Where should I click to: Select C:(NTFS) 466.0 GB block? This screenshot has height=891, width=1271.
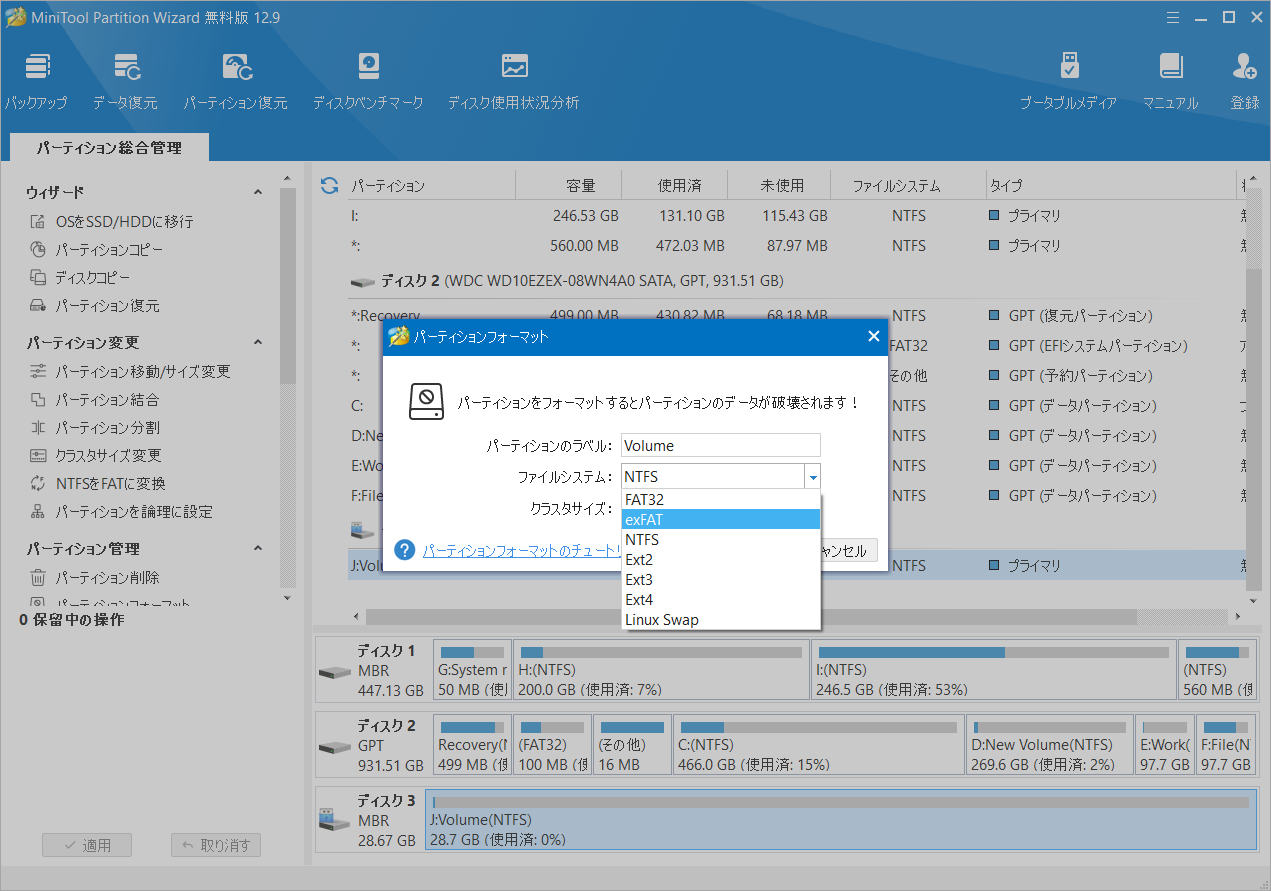click(x=819, y=745)
